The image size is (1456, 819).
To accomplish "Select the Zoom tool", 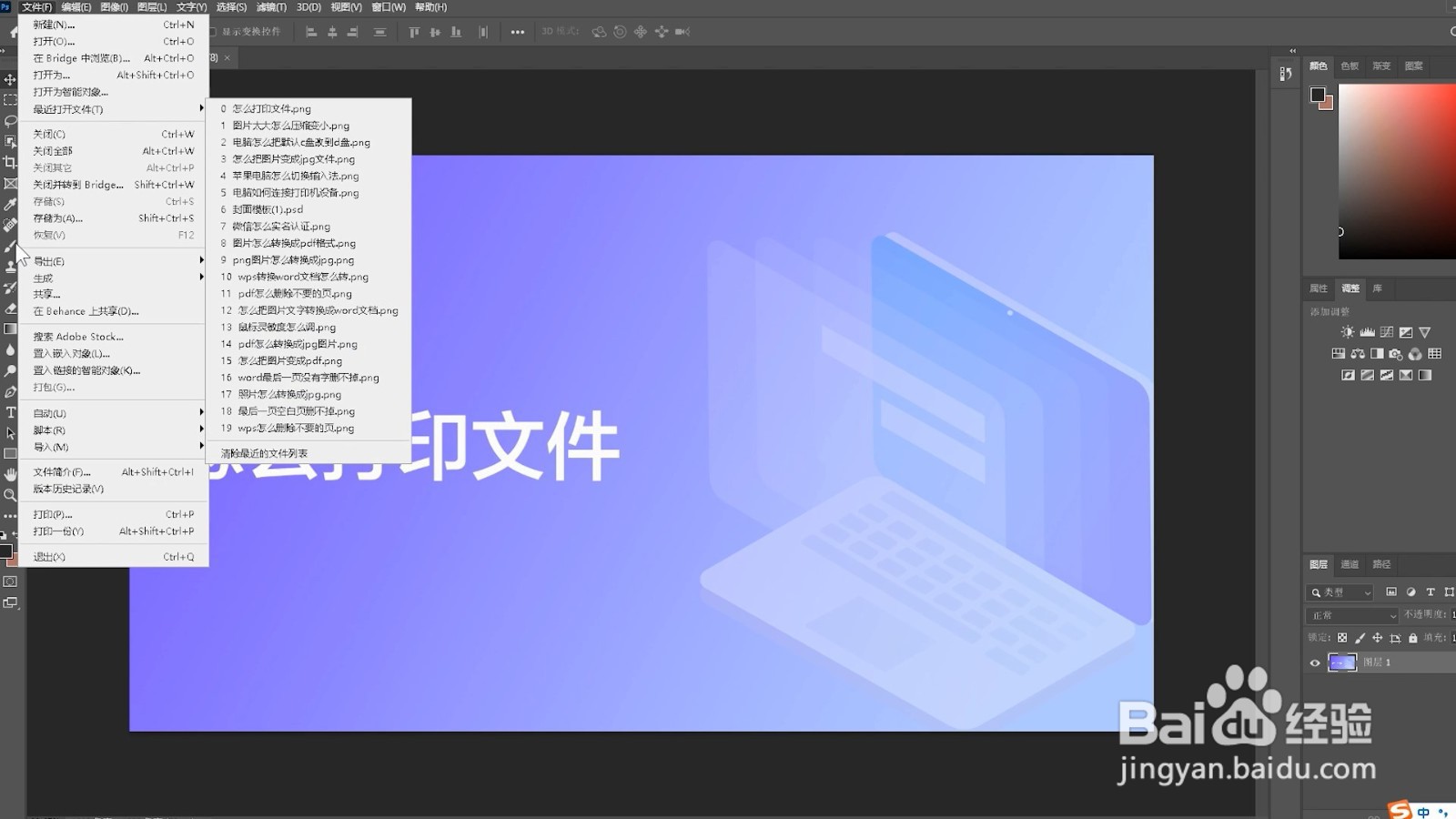I will point(10,495).
